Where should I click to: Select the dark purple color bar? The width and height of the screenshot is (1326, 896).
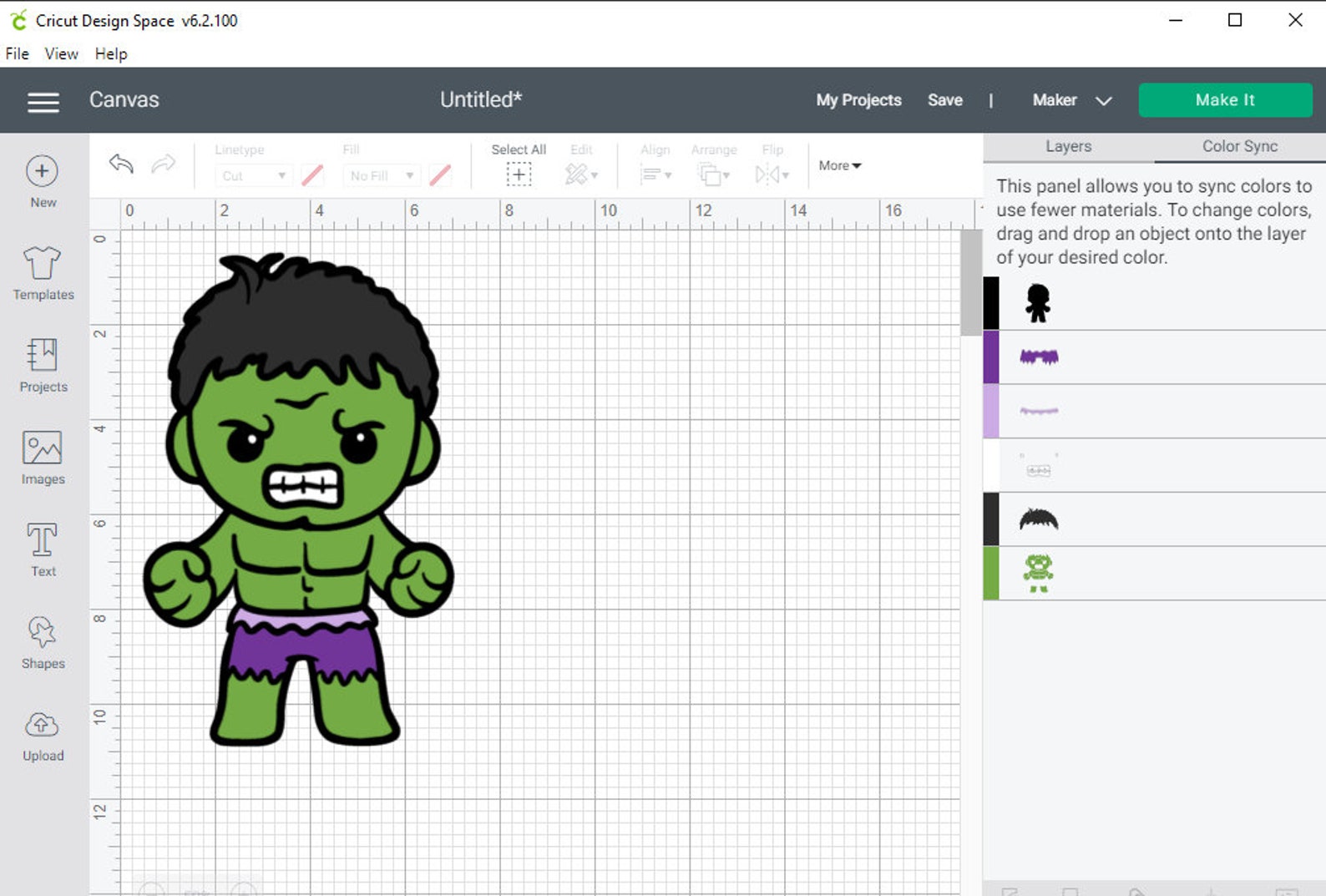pyautogui.click(x=991, y=357)
